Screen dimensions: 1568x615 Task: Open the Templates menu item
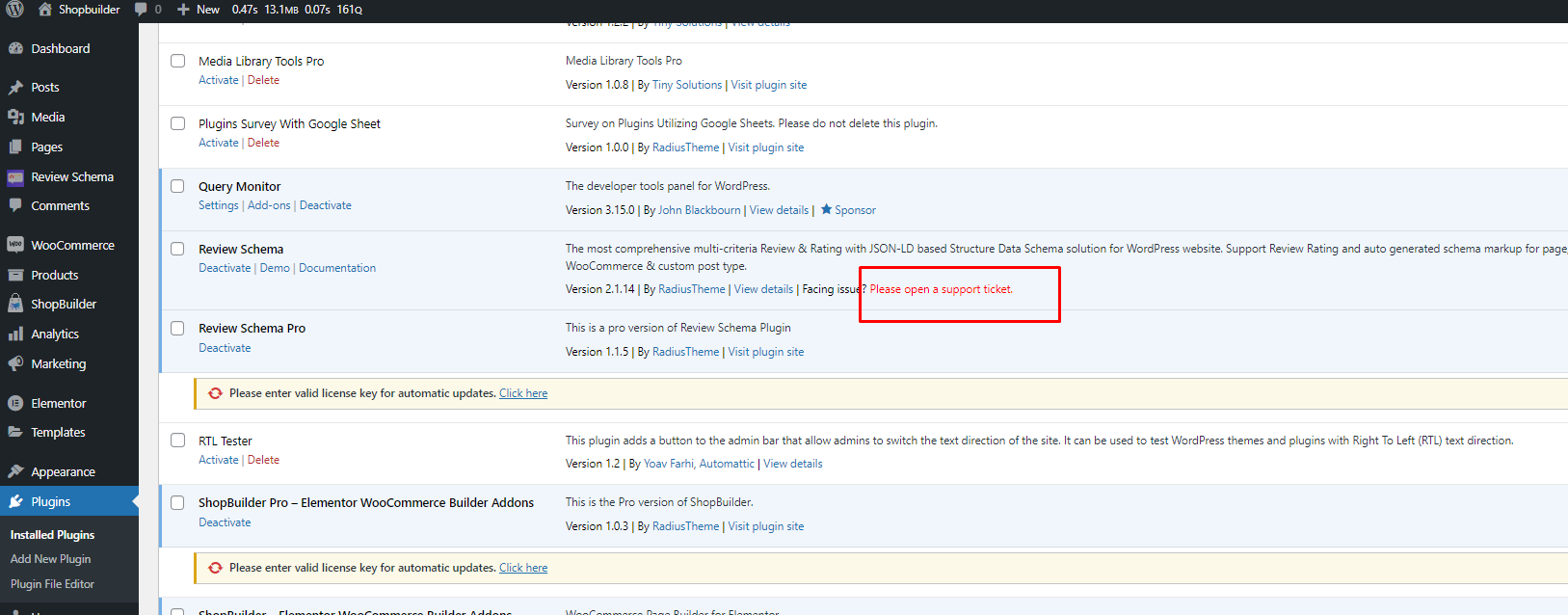click(69, 432)
